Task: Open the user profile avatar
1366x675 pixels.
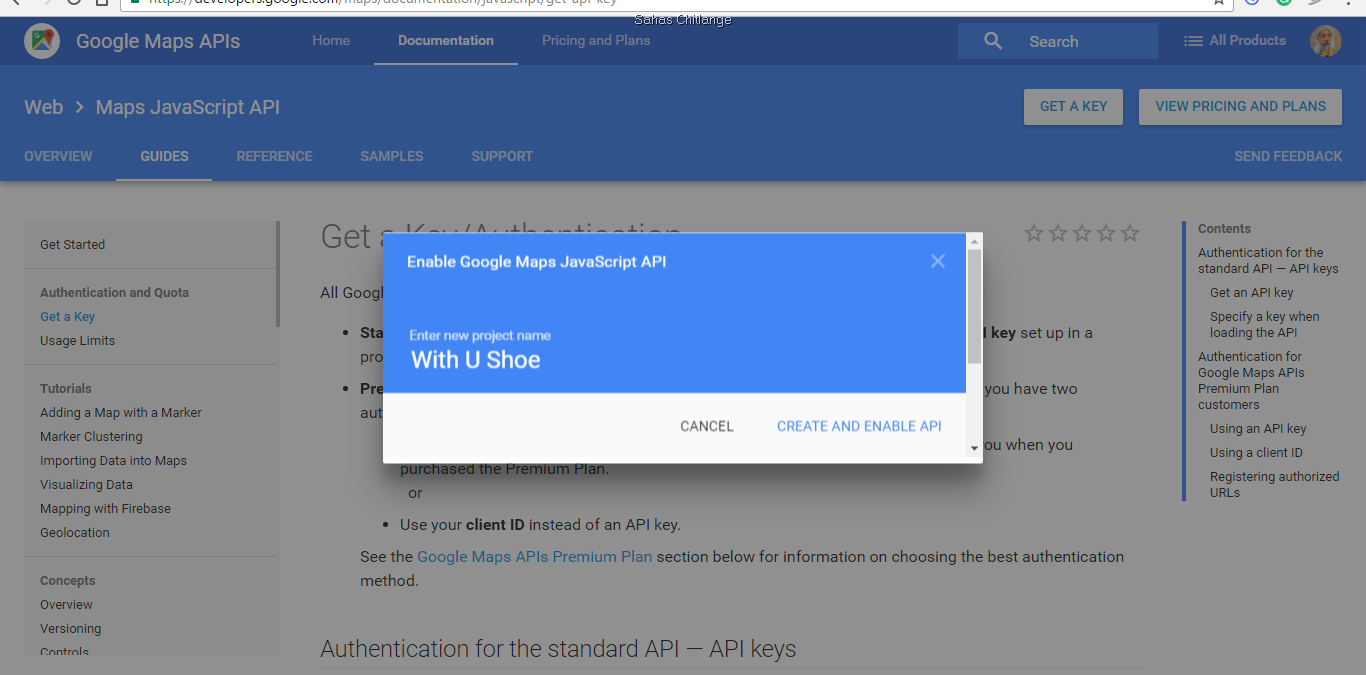Action: [1326, 41]
